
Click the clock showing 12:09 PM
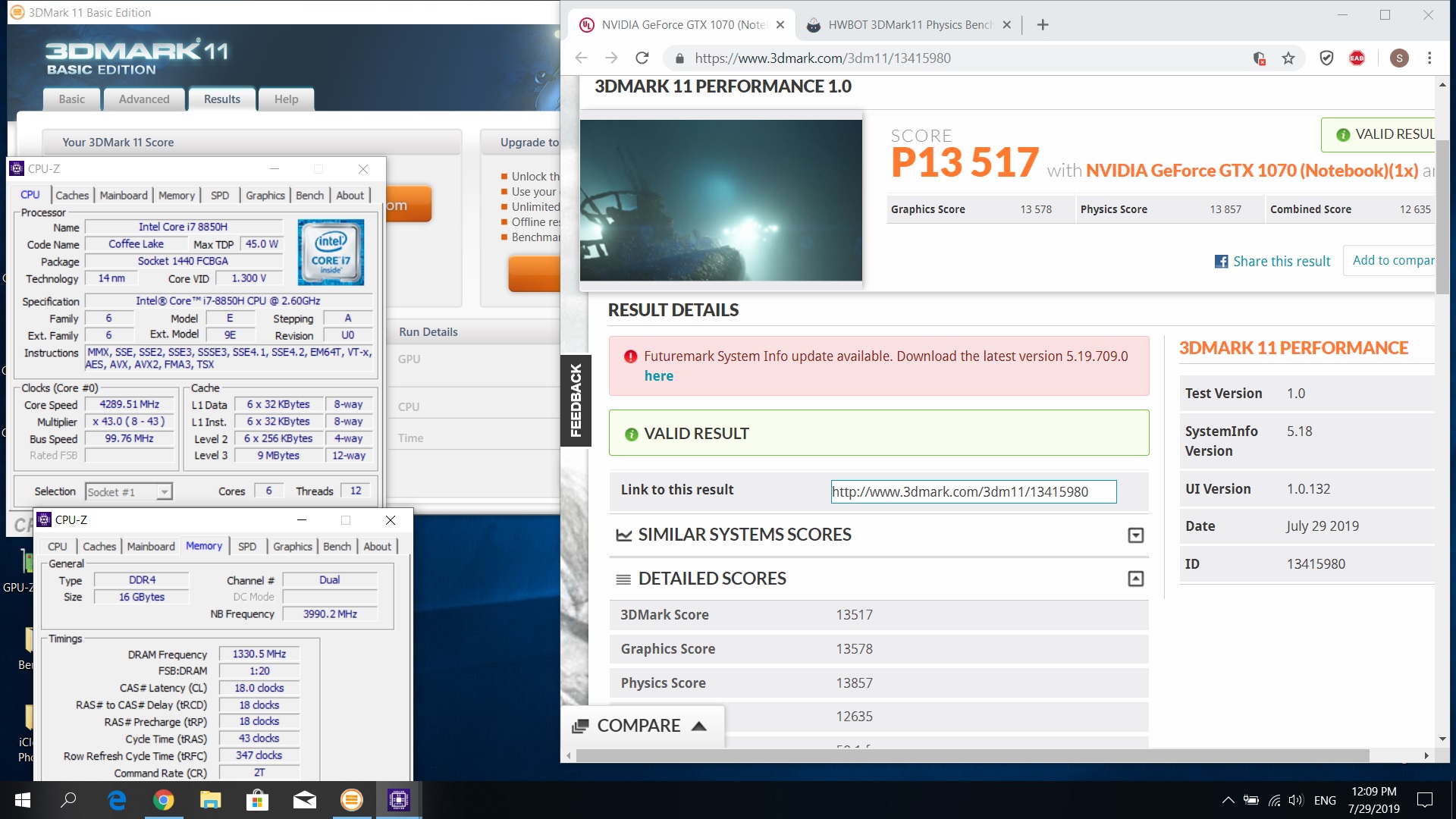point(1374,792)
